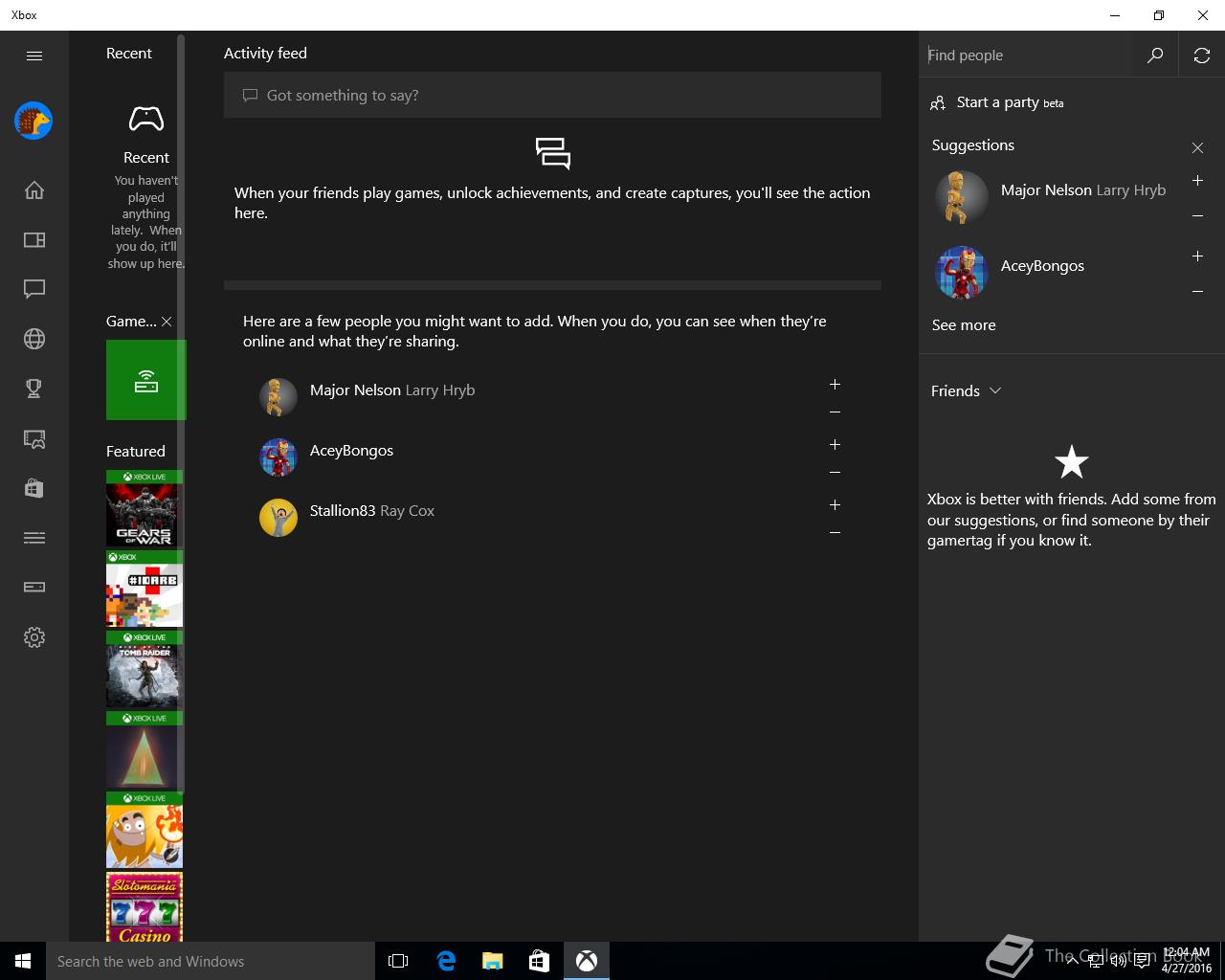Add Major Nelson from sidebar suggestions
Image resolution: width=1225 pixels, height=980 pixels.
tap(1197, 180)
